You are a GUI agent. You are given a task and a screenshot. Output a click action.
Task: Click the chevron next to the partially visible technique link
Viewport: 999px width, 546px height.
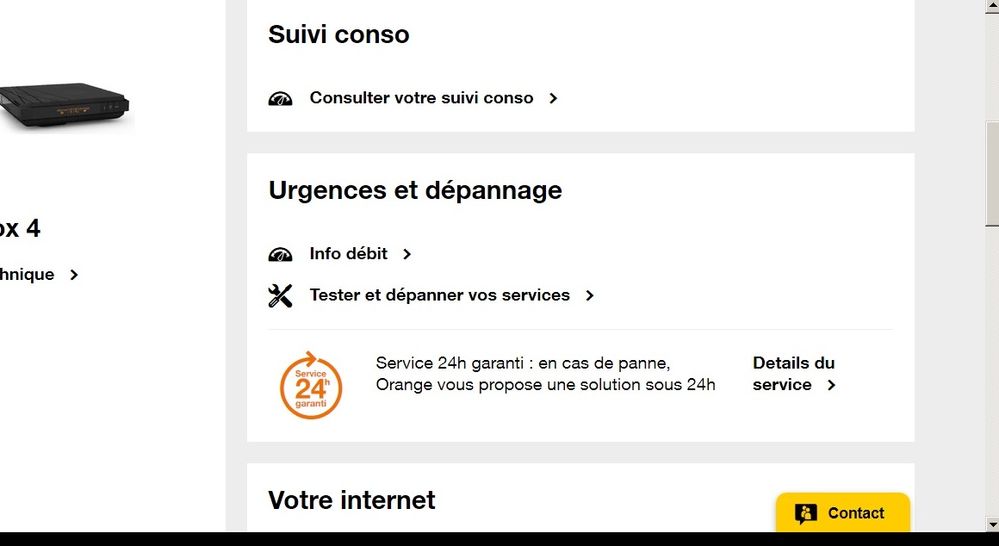(x=74, y=275)
